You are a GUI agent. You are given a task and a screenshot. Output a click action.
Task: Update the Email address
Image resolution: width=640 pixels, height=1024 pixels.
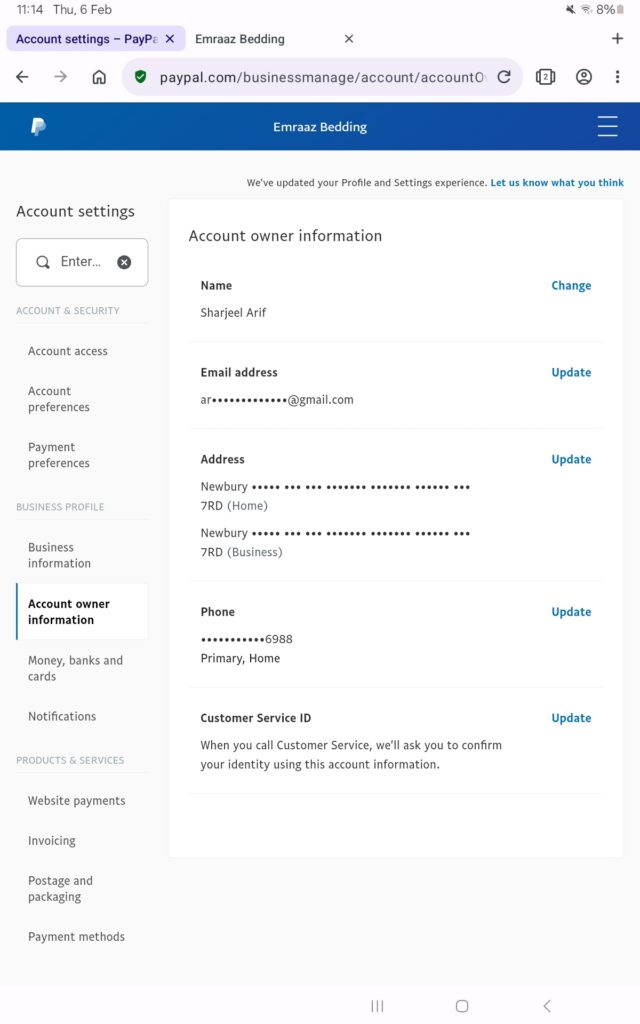571,373
